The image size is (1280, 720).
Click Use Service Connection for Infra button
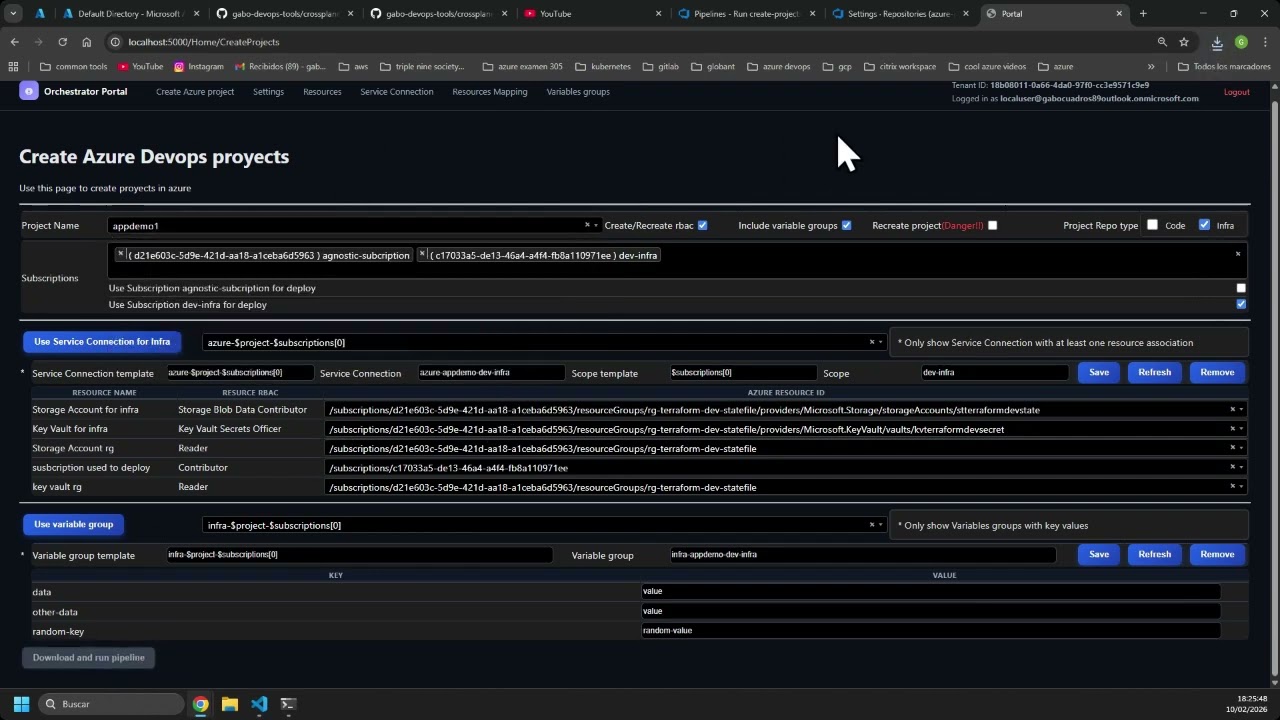click(x=102, y=342)
